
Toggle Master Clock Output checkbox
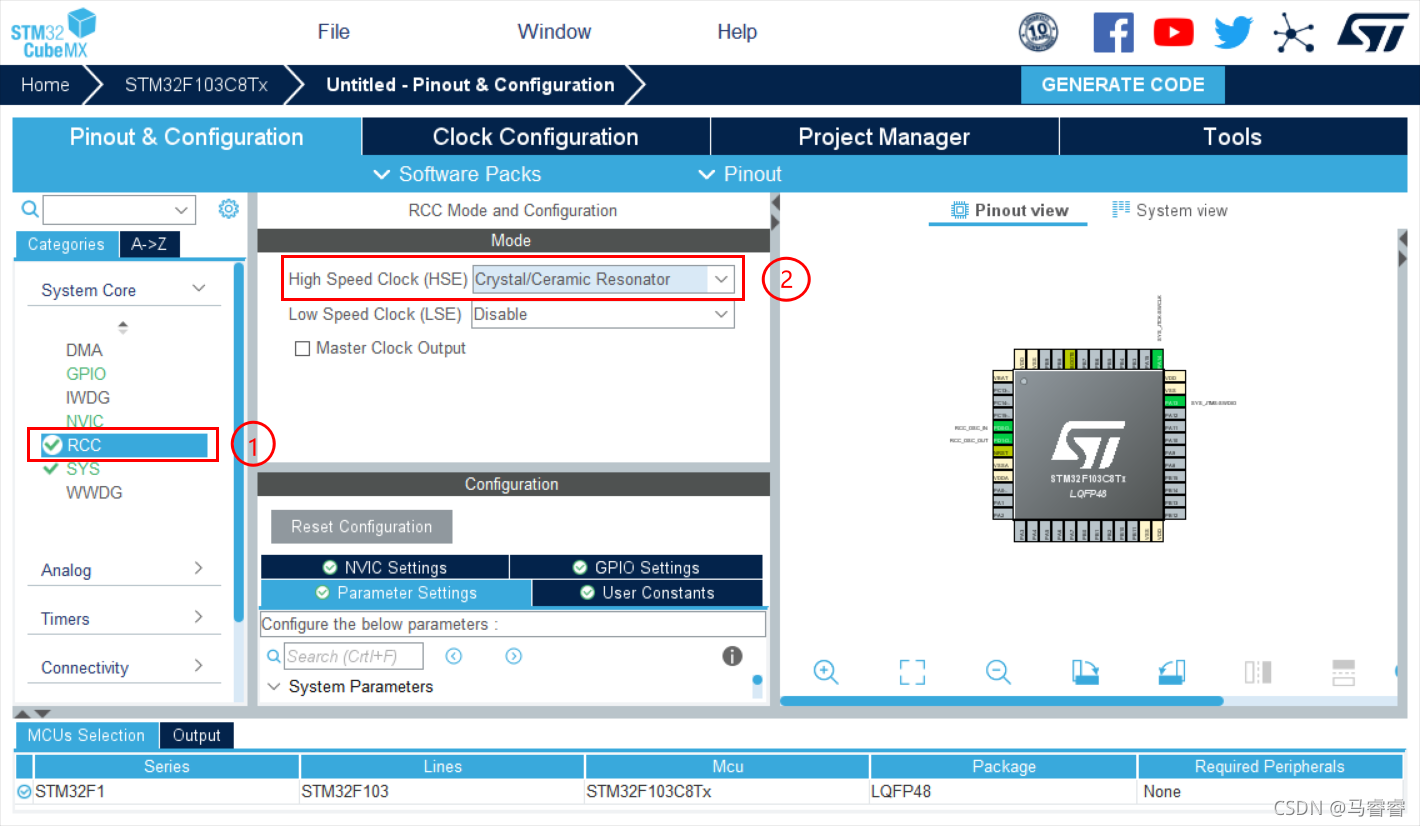(x=302, y=349)
